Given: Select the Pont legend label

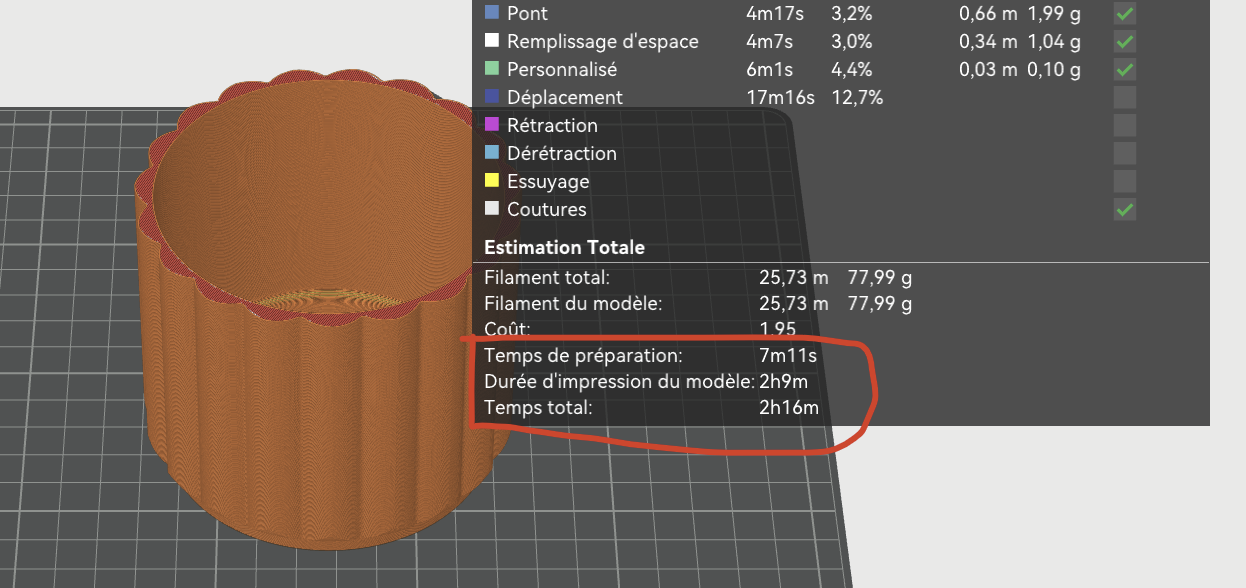Looking at the screenshot, I should (x=527, y=14).
